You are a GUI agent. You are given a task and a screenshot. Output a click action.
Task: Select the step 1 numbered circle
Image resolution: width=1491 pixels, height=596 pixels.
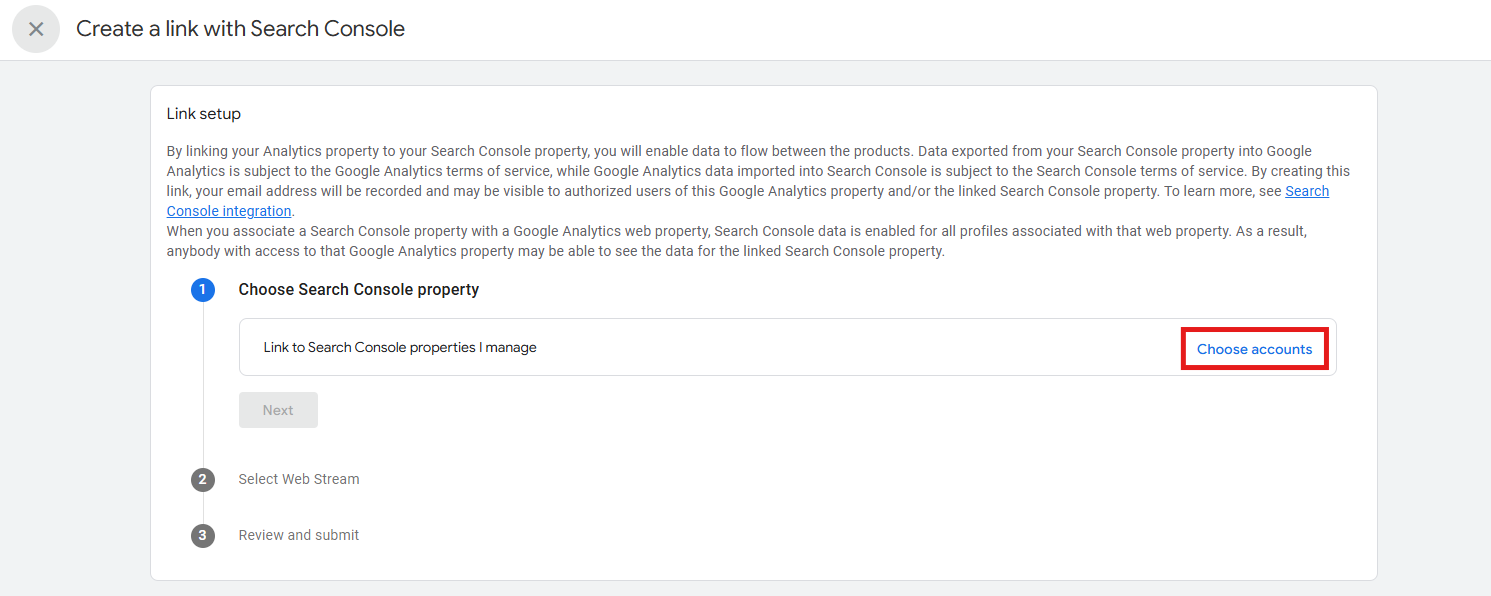[203, 290]
